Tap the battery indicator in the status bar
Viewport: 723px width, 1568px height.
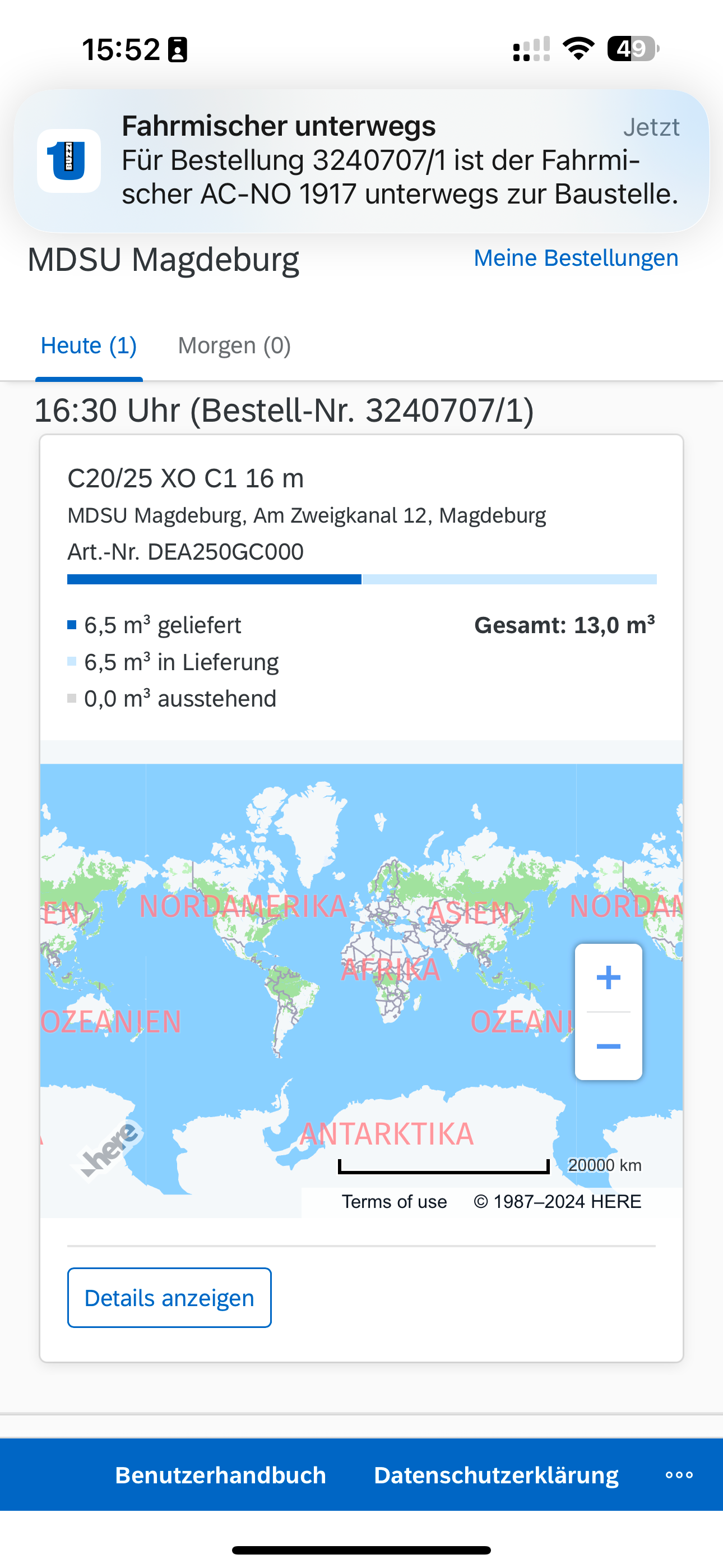coord(633,49)
